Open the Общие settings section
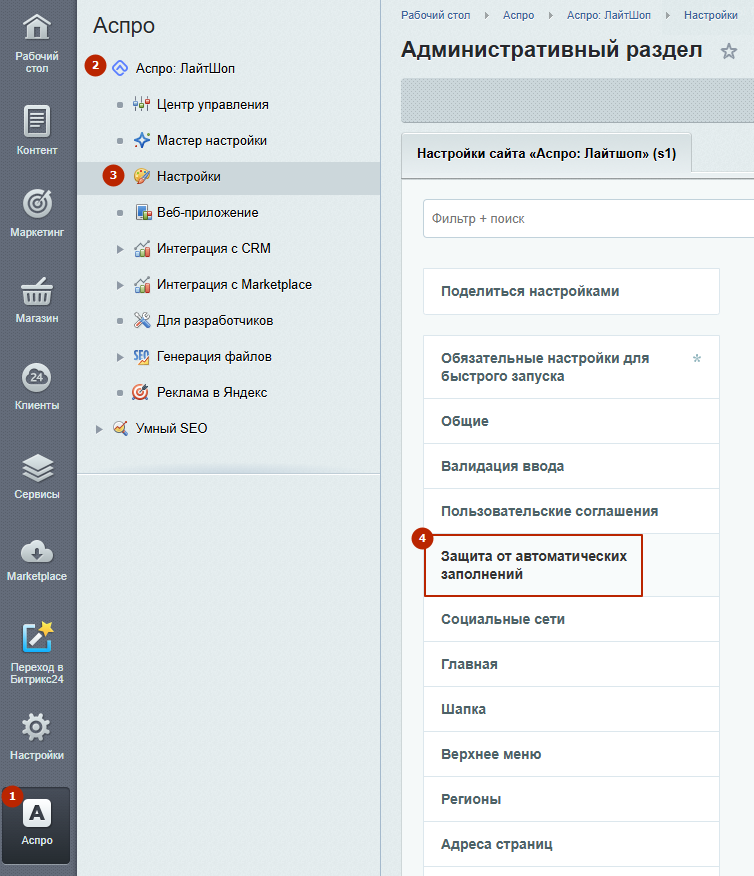Viewport: 754px width, 876px height. click(x=571, y=421)
